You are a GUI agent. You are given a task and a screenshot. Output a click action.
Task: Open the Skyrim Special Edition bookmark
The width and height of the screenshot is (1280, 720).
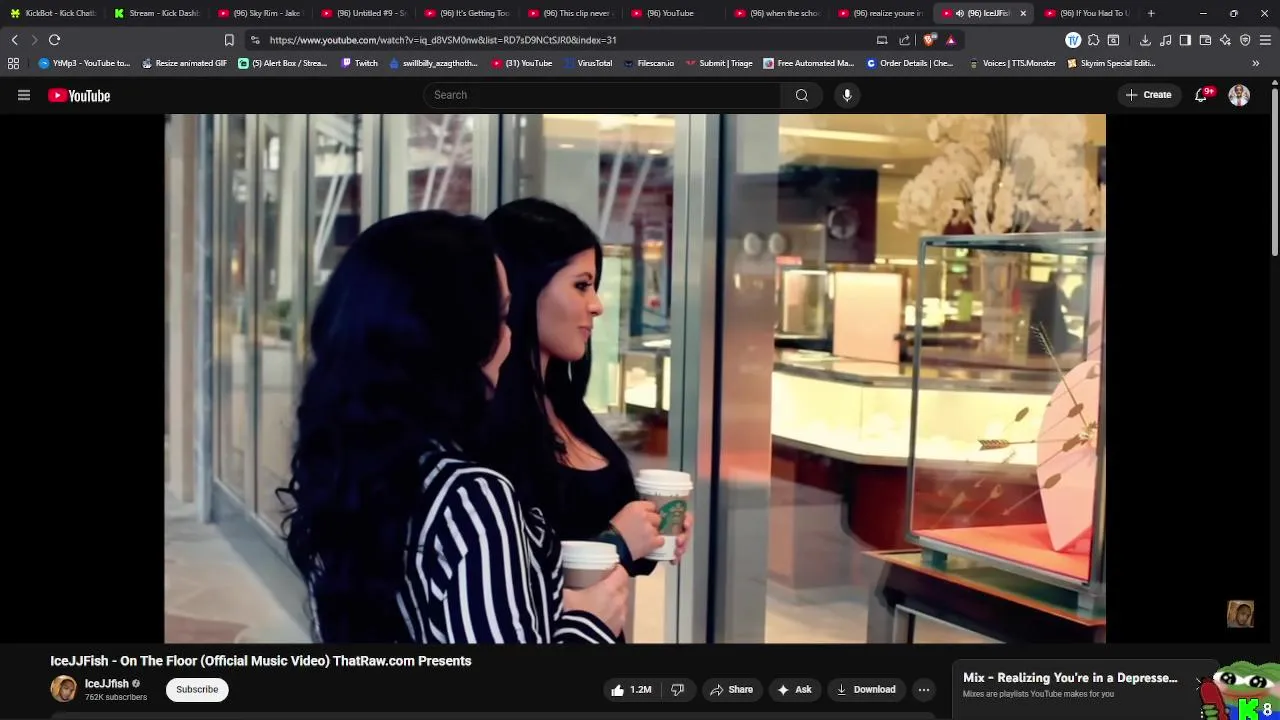1111,63
